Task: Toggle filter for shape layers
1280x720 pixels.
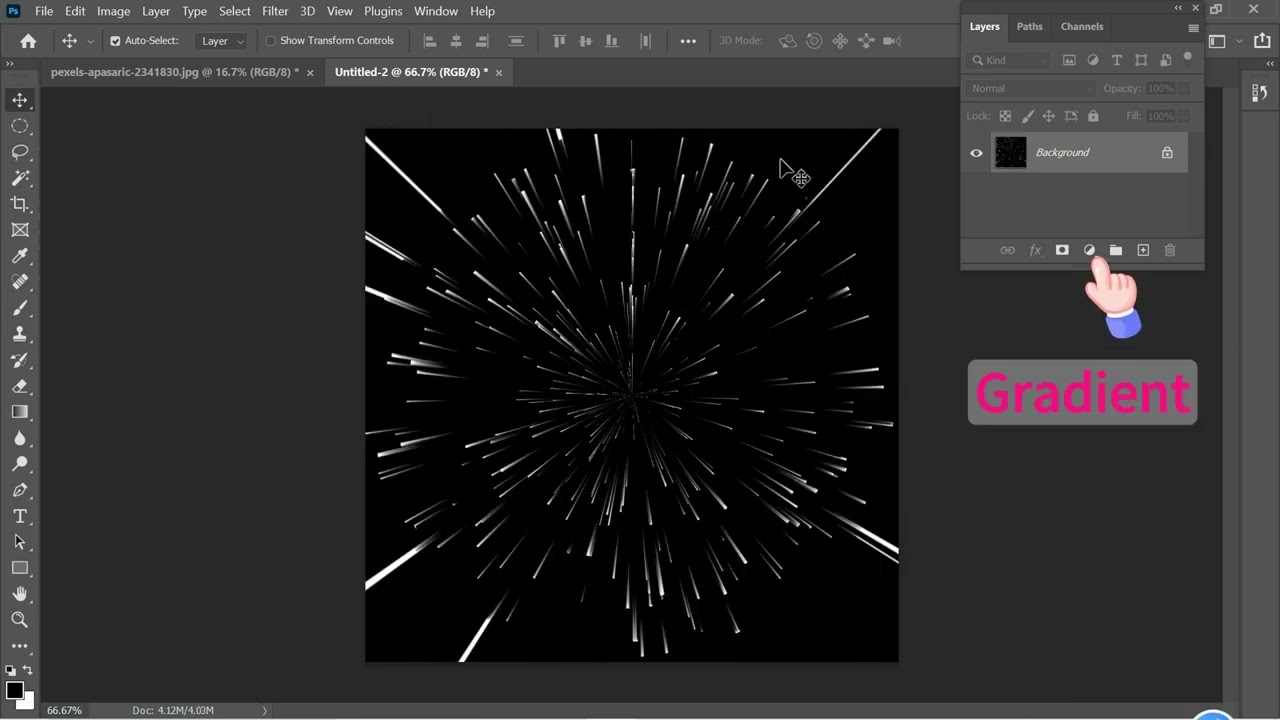Action: [x=1141, y=60]
